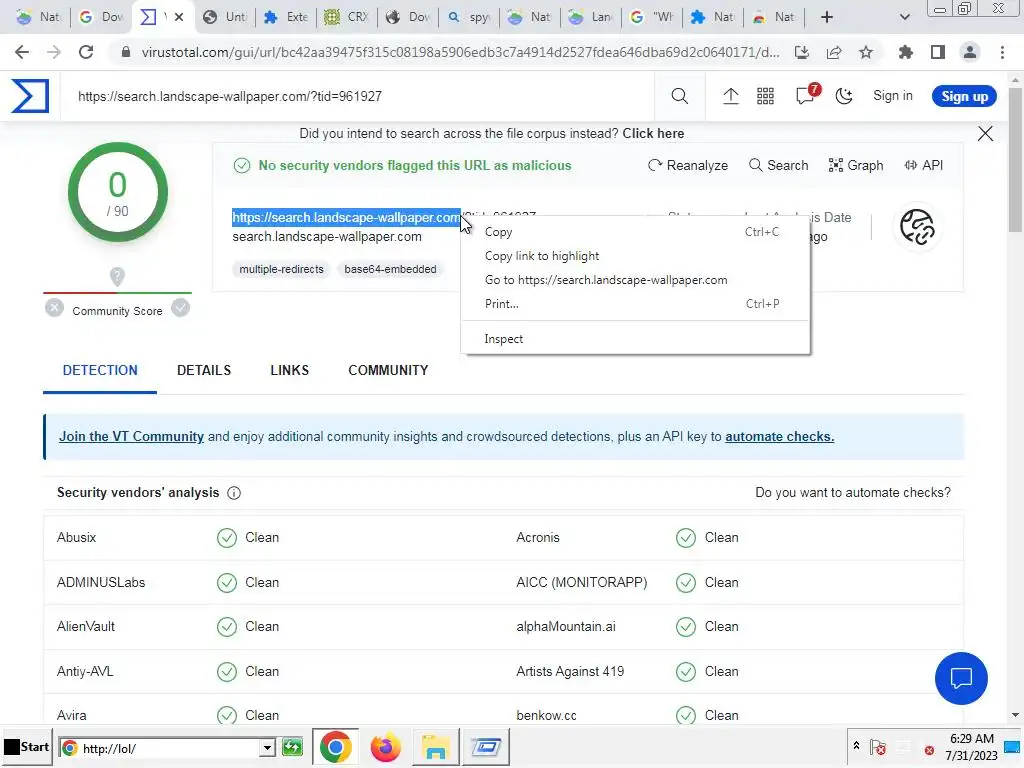
Task: Click Sign in link
Action: [x=893, y=96]
